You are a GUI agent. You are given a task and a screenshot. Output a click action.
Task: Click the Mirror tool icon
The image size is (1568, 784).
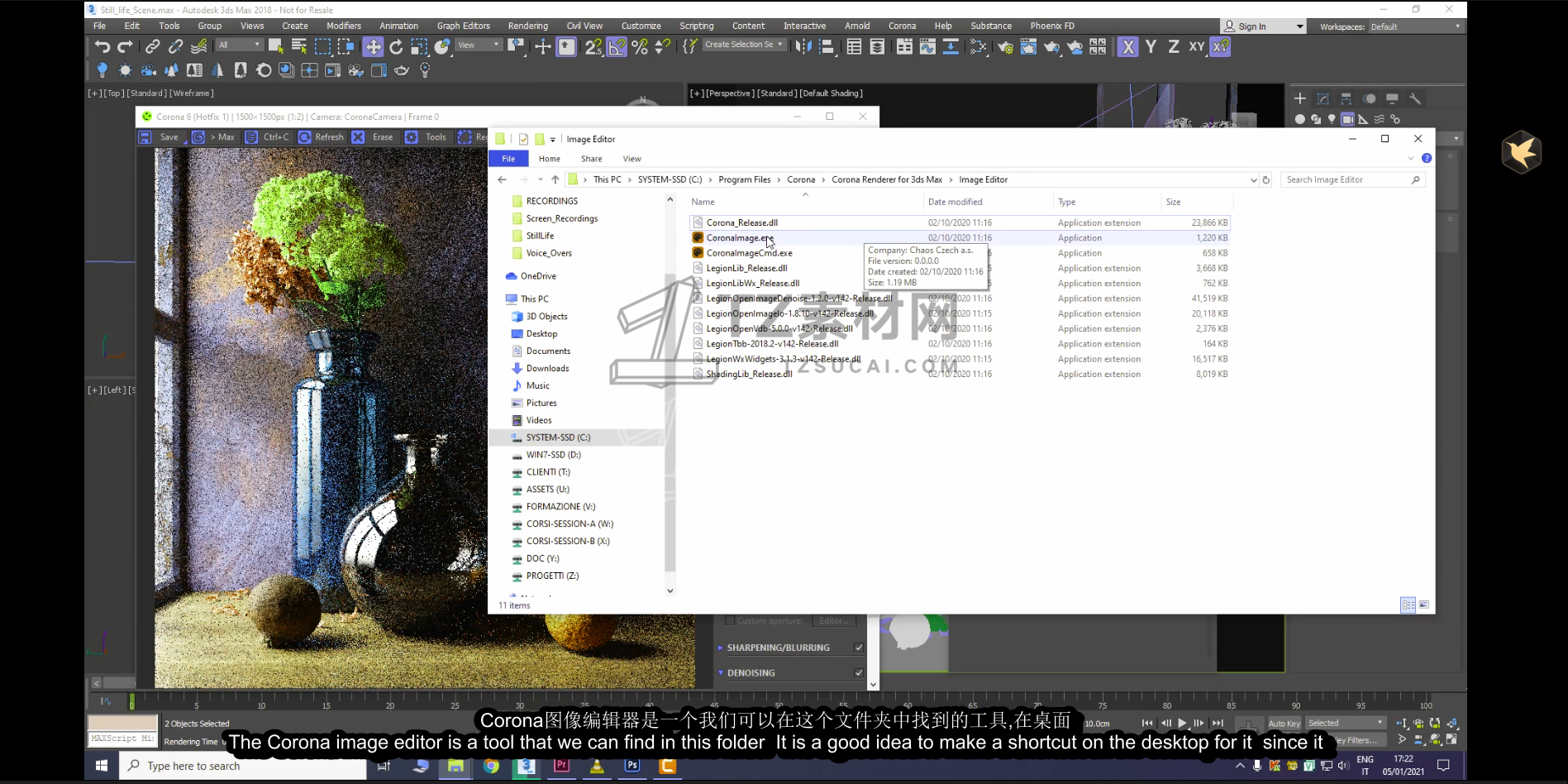803,46
